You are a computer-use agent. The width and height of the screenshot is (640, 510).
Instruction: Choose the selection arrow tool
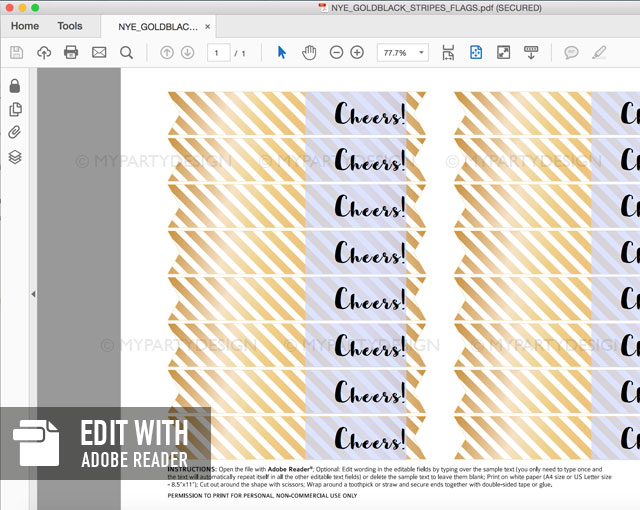click(x=282, y=52)
